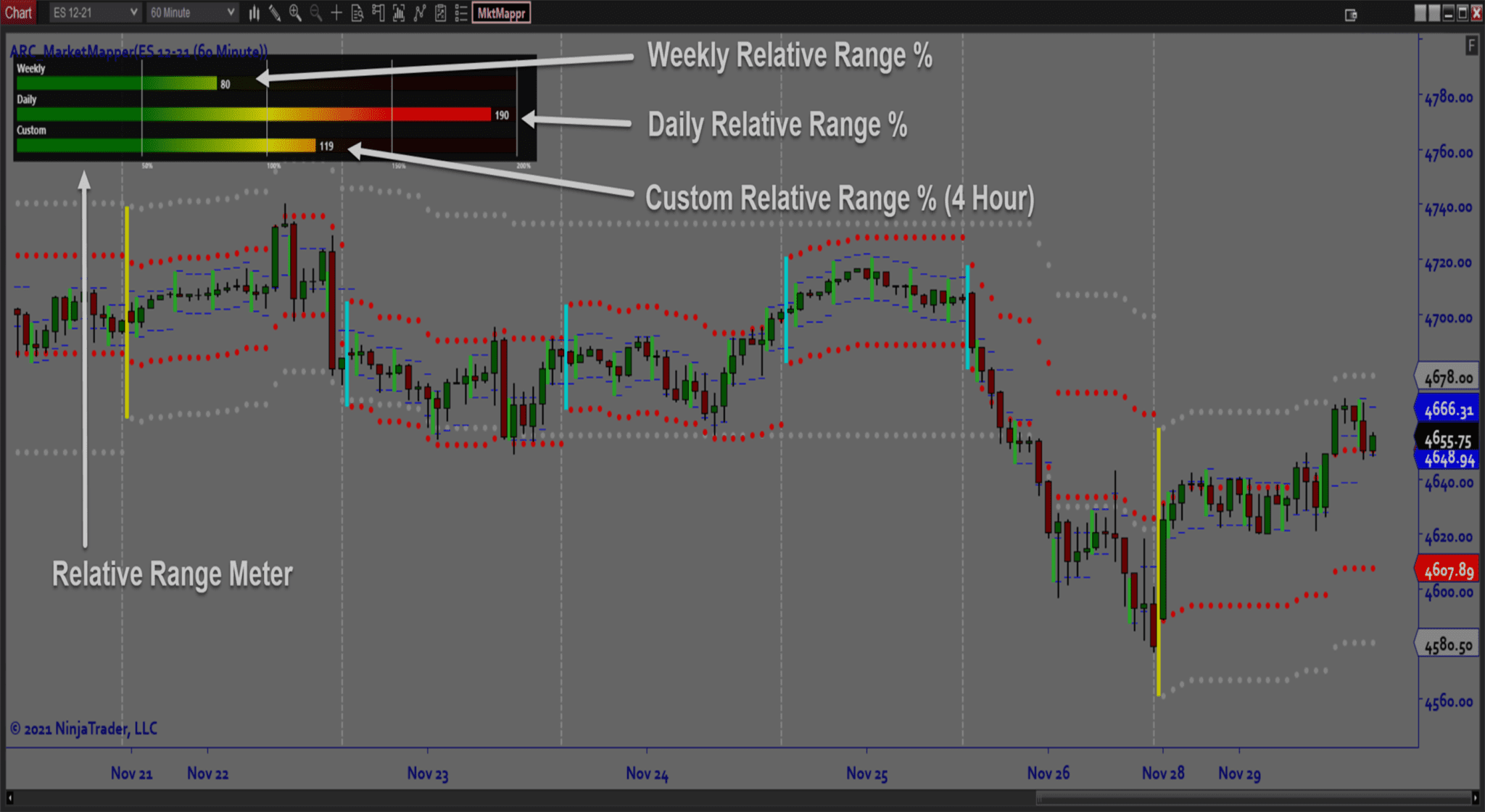Click the 4678.00 price level label
The width and height of the screenshot is (1485, 812).
(x=1448, y=377)
